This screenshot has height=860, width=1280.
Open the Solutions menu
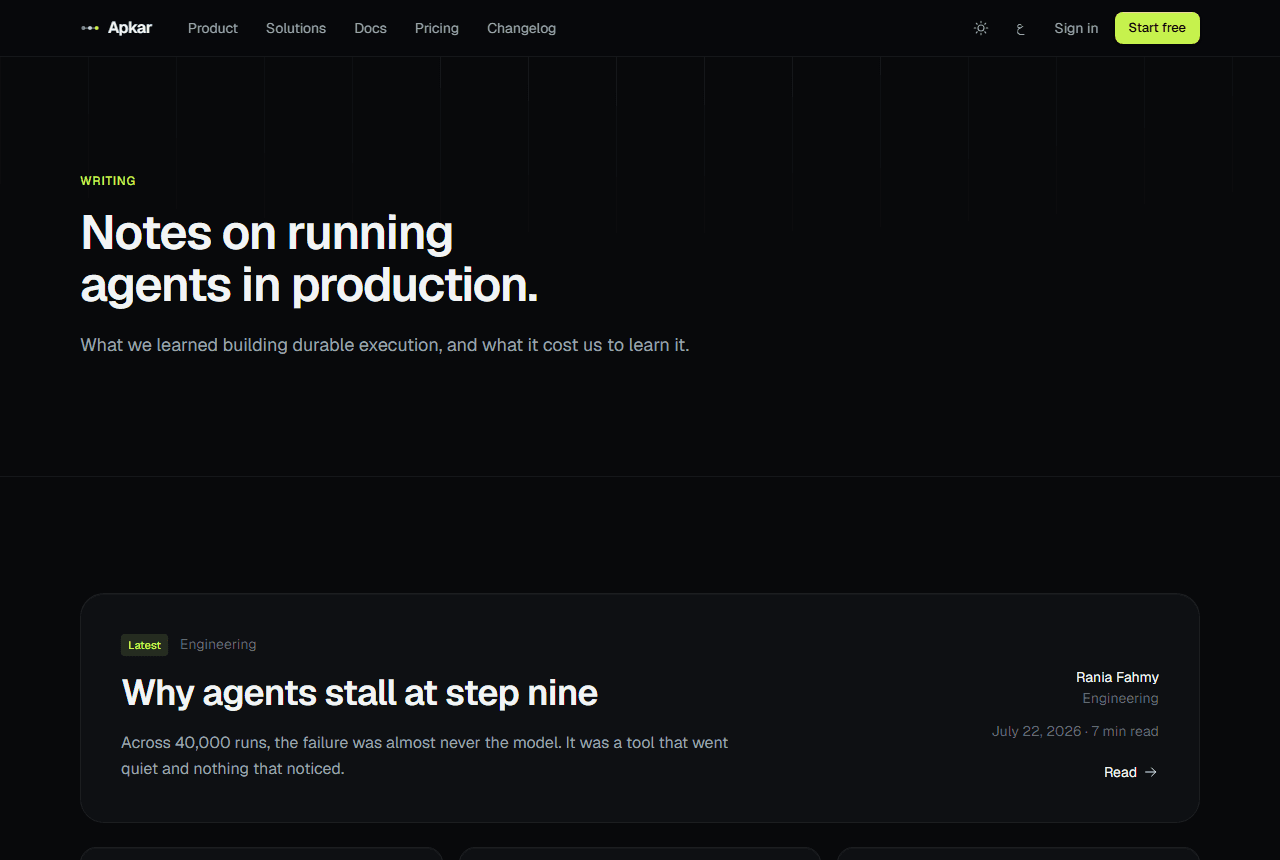point(296,28)
